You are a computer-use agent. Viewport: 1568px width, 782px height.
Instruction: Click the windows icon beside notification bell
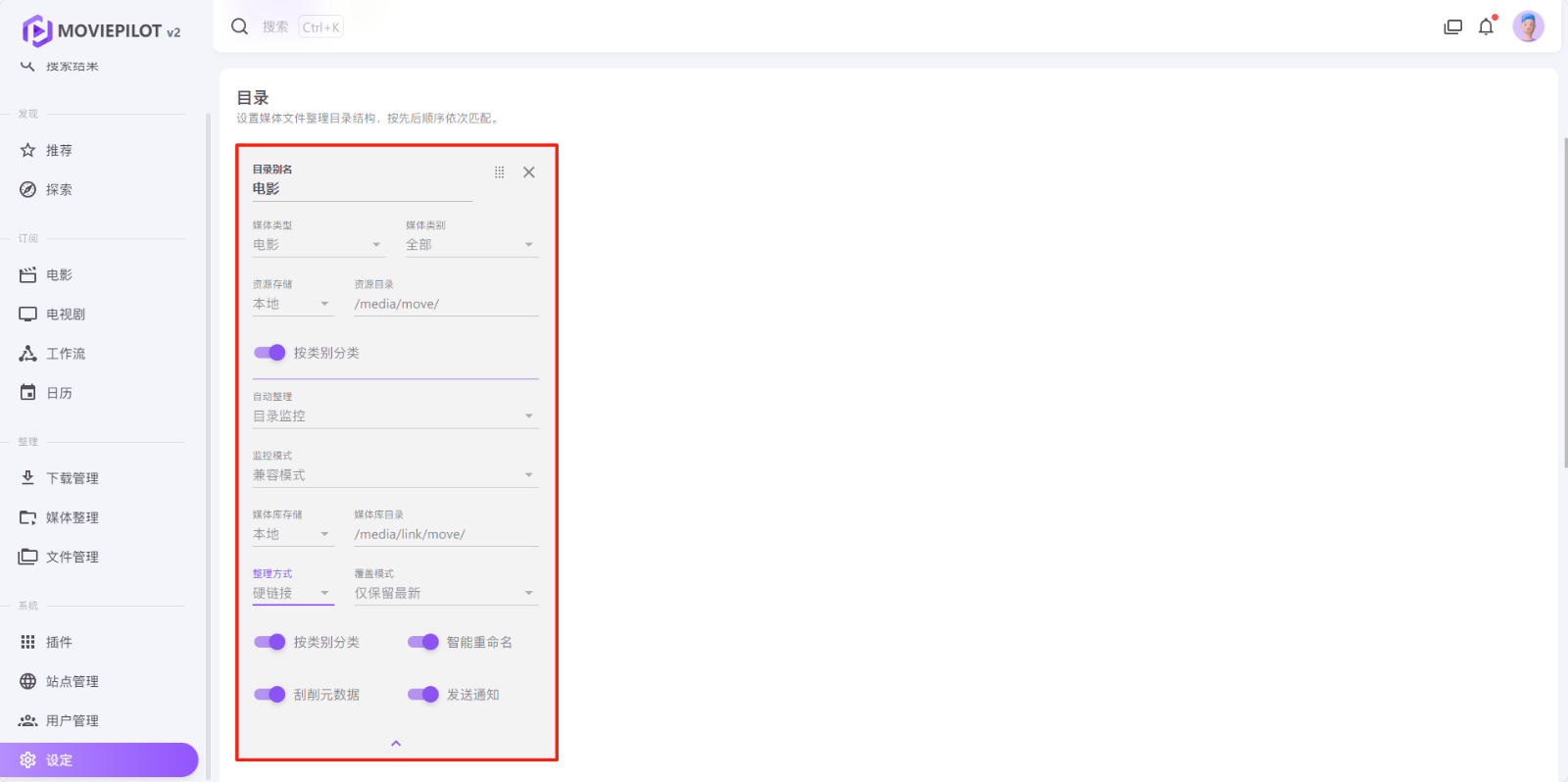[1452, 26]
